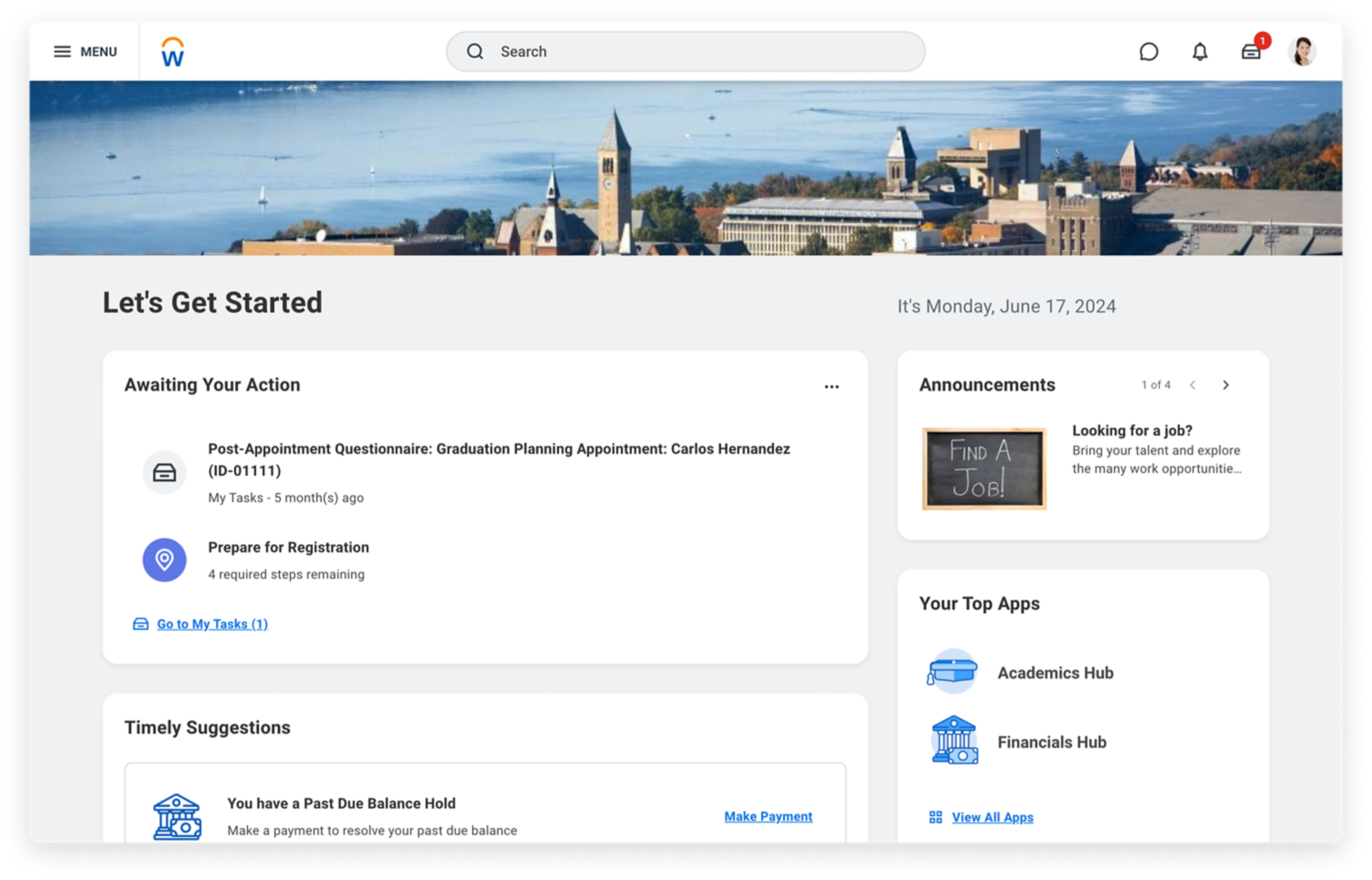Click the Make Payment link

coord(768,816)
